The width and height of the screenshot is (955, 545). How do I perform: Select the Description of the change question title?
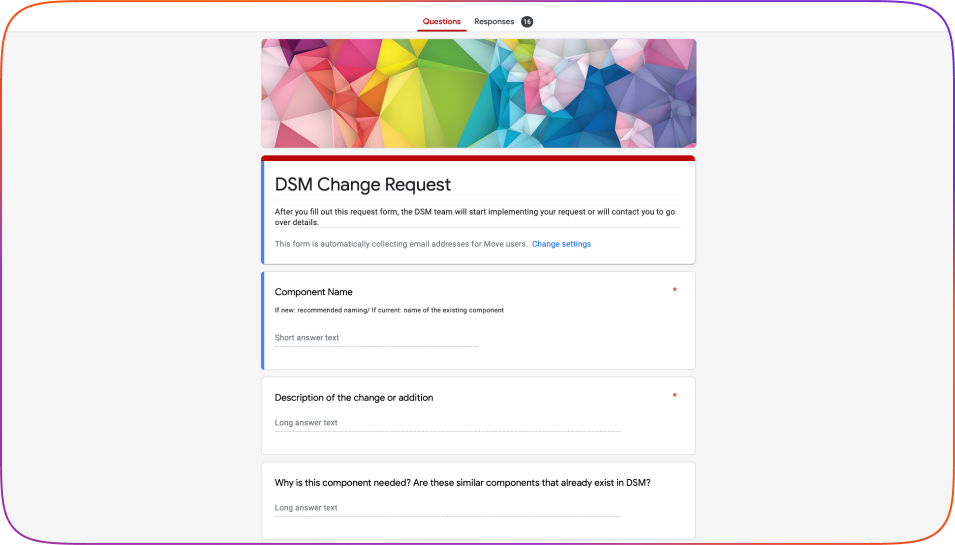353,397
